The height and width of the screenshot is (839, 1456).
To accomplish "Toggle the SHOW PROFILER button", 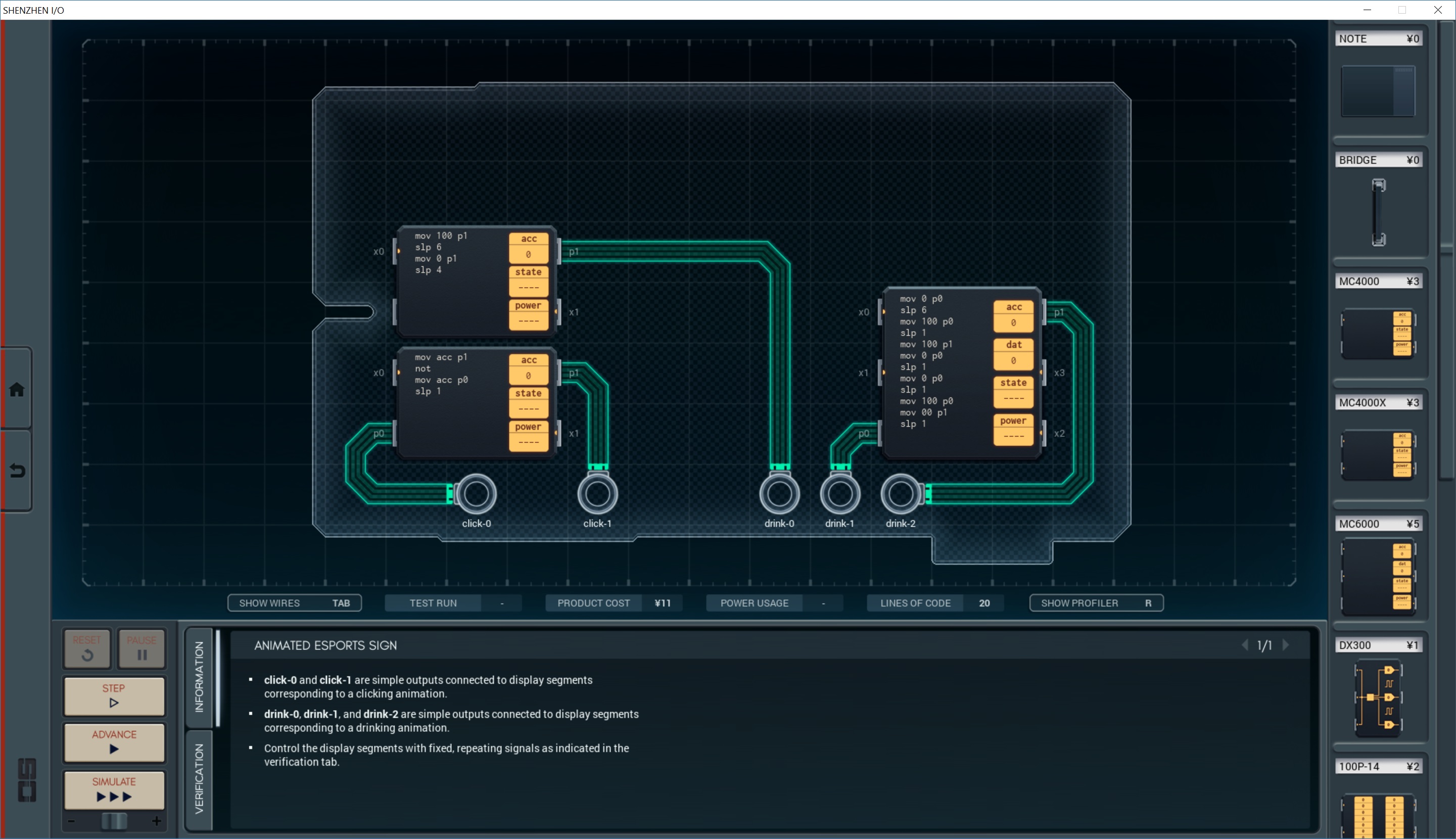I will tap(1096, 603).
